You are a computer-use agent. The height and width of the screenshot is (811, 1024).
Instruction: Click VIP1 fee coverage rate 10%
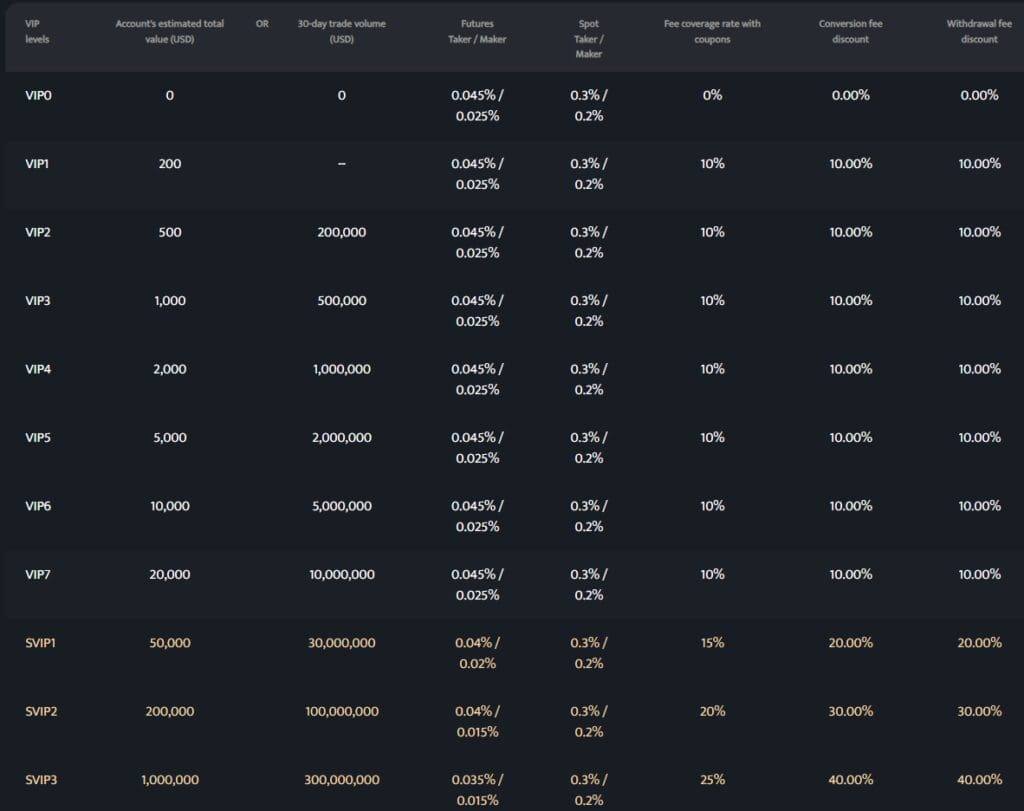coord(712,164)
